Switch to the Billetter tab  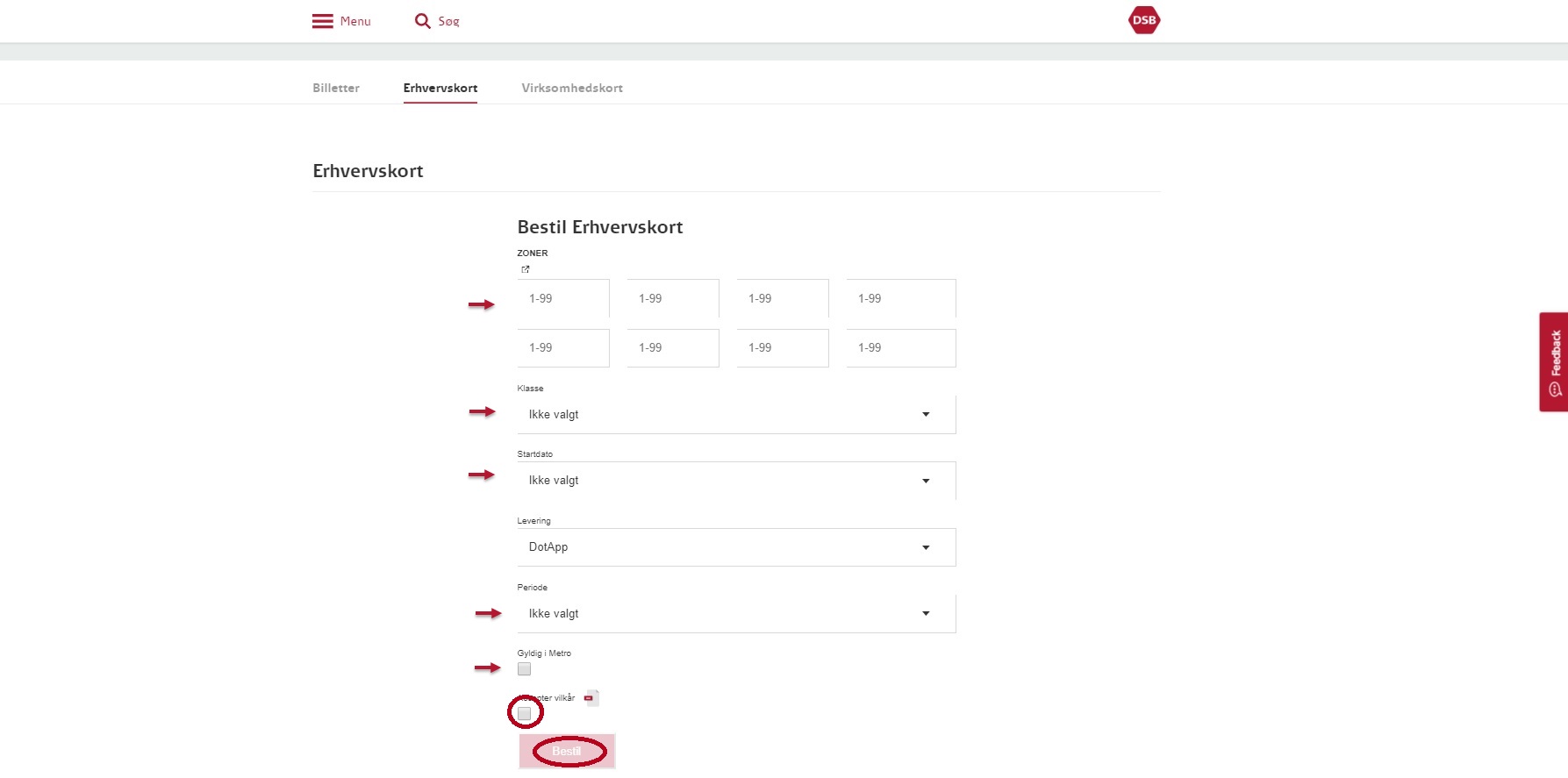pyautogui.click(x=336, y=88)
